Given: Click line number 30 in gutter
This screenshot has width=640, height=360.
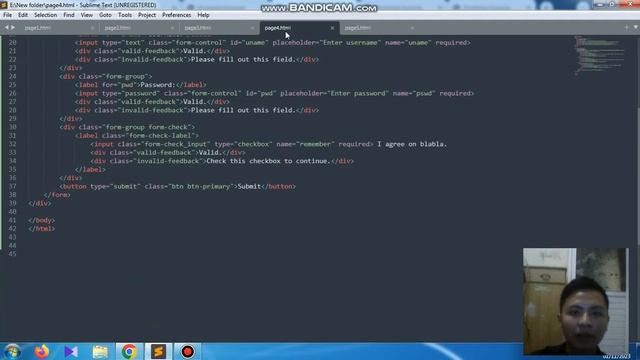Looking at the screenshot, I should (12, 127).
